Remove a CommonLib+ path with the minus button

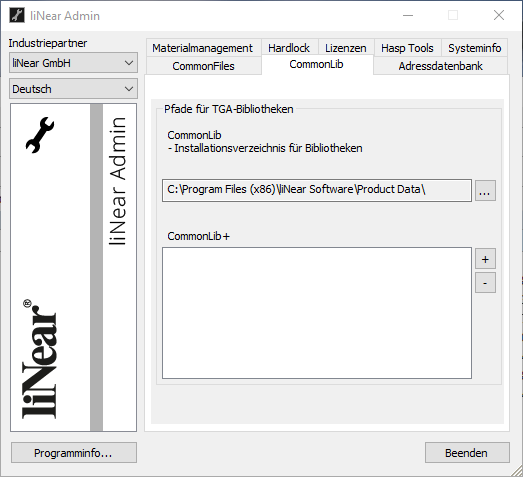(485, 283)
